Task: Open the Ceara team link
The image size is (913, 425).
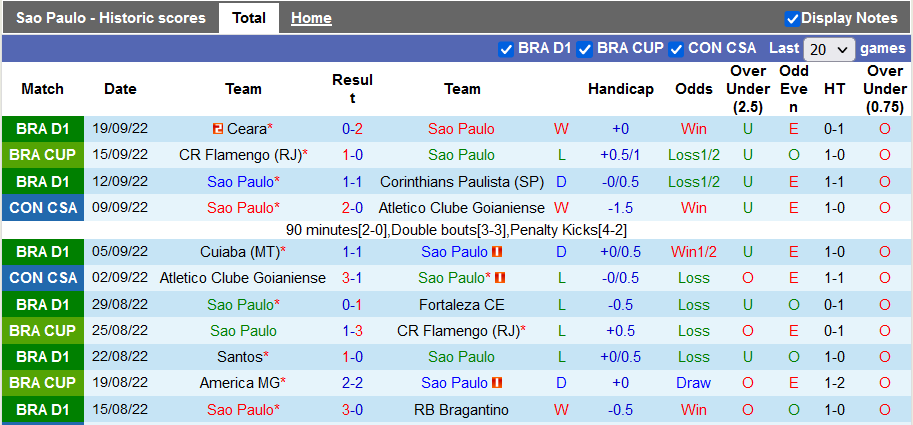Action: (246, 129)
